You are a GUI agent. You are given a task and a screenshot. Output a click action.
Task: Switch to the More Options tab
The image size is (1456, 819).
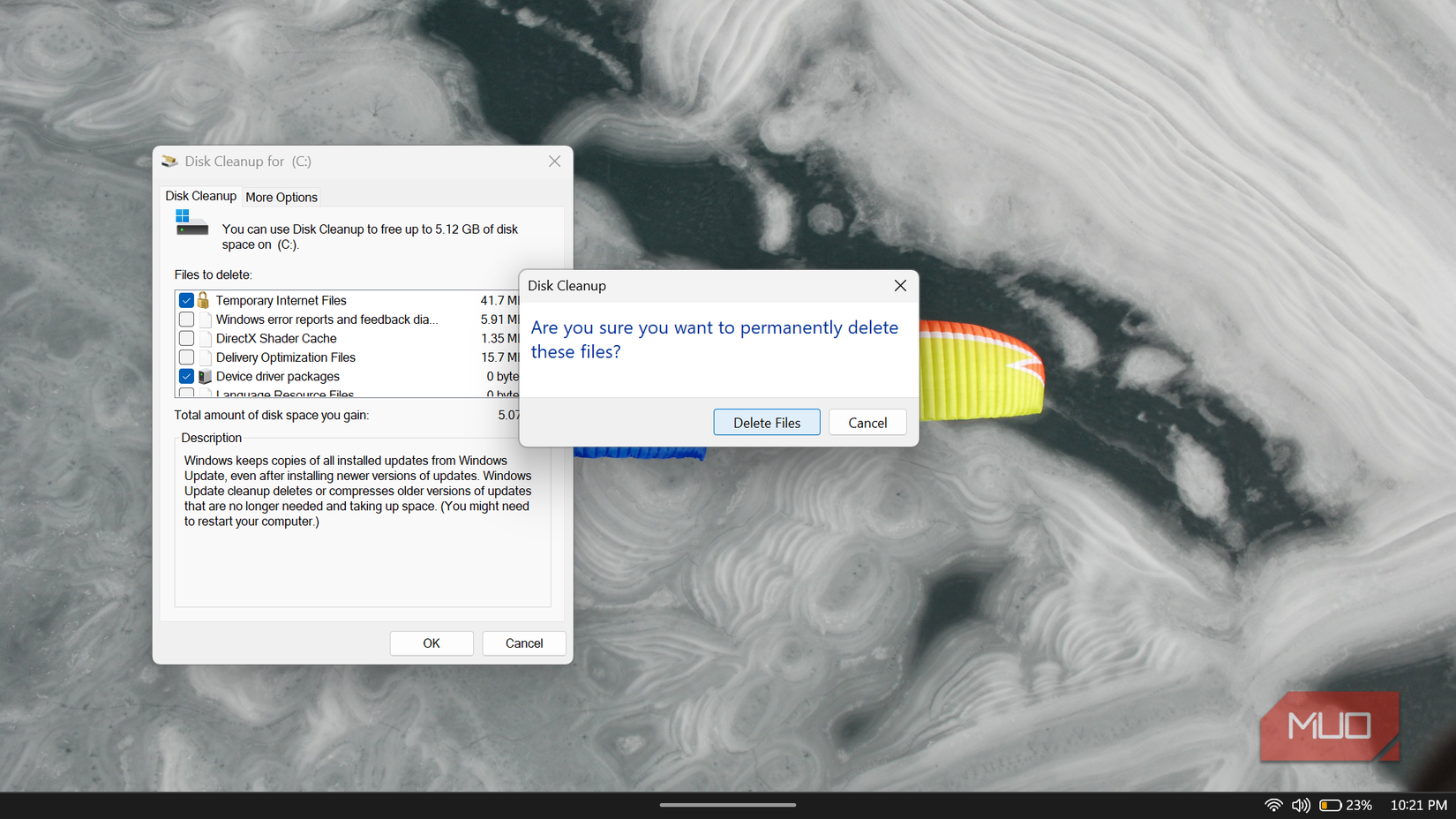click(x=281, y=198)
